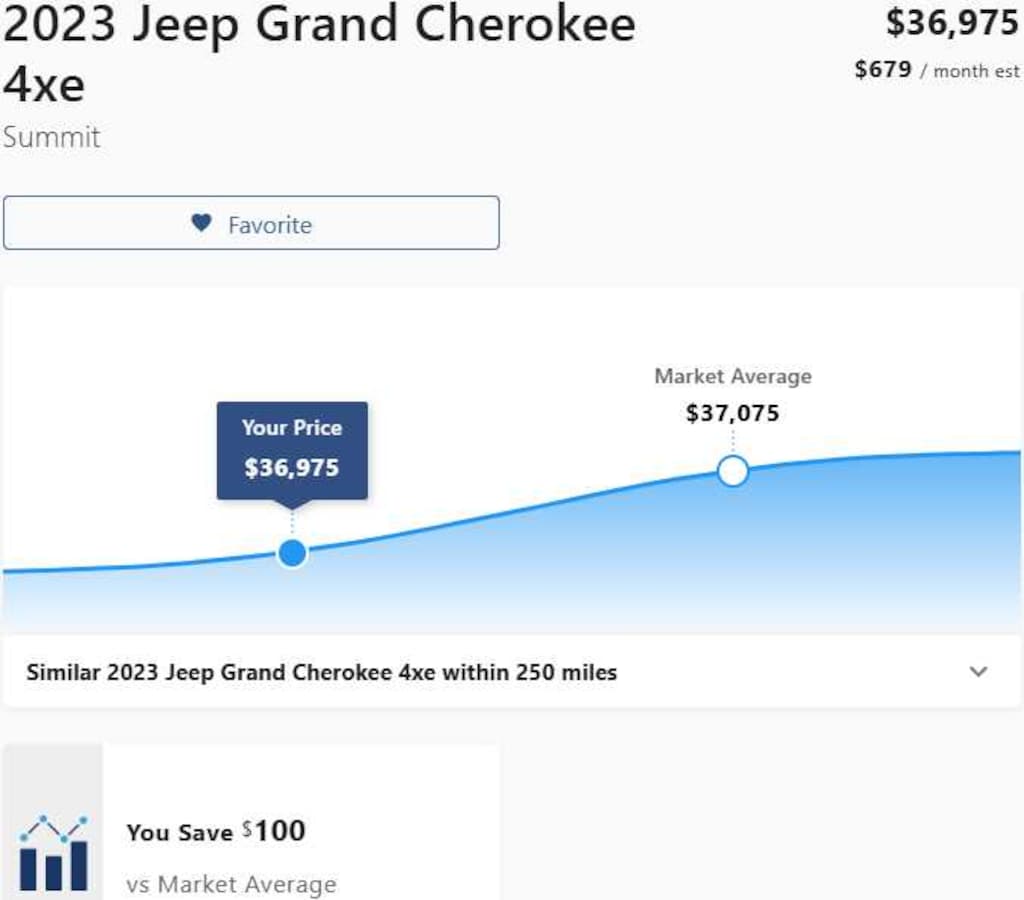1024x900 pixels.
Task: Click the filled blue Your Price dot
Action: tap(292, 553)
